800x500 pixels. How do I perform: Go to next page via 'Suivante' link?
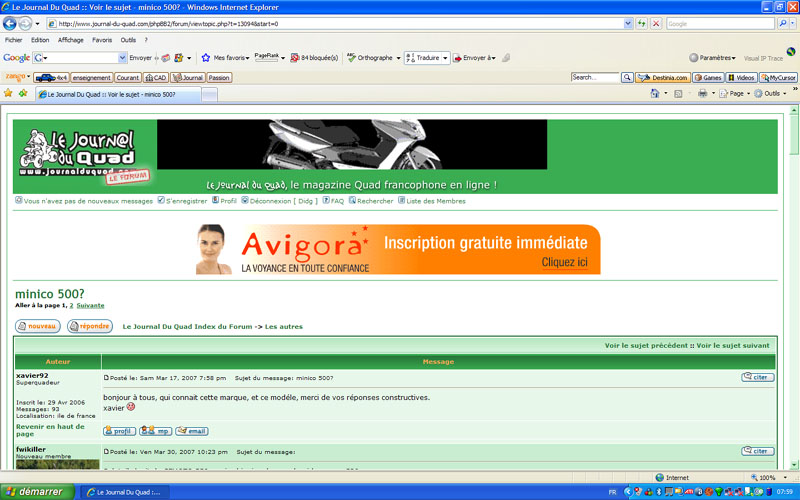pos(90,305)
